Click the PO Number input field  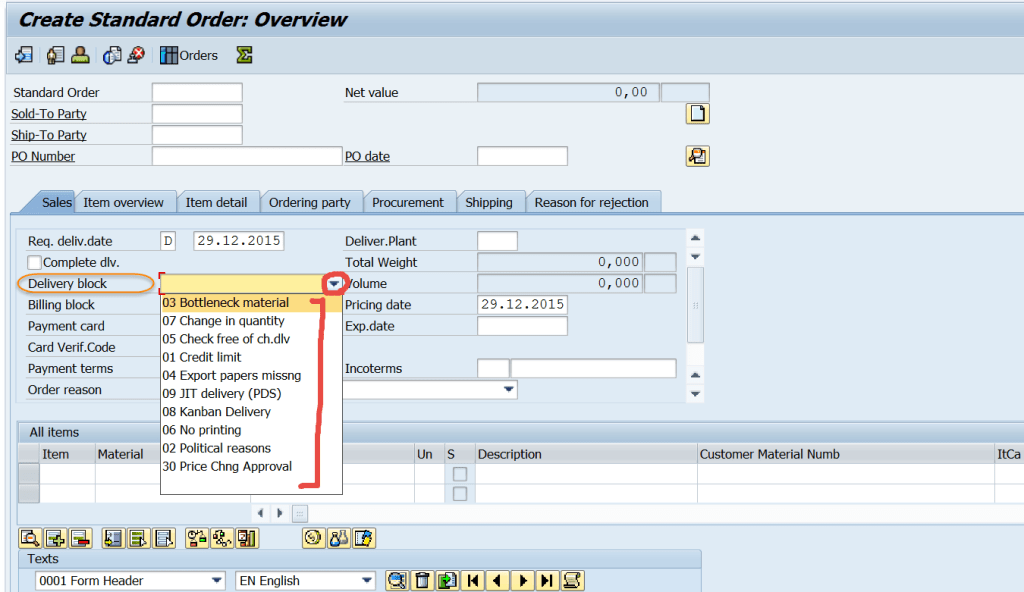[245, 155]
